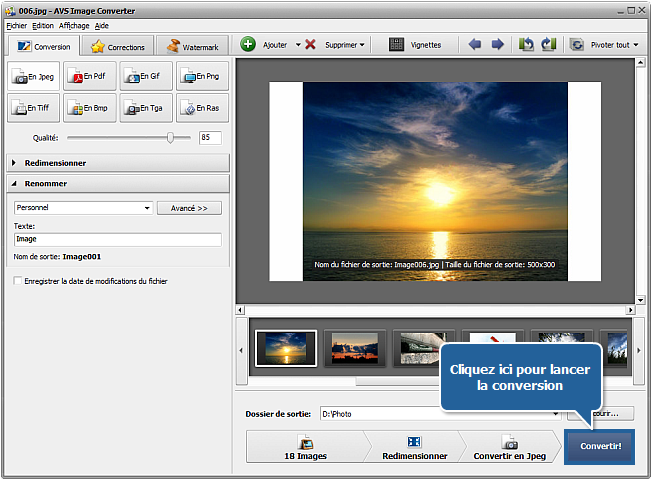This screenshot has width=652, height=480.
Task: Click the Convertir! button
Action: click(x=599, y=447)
